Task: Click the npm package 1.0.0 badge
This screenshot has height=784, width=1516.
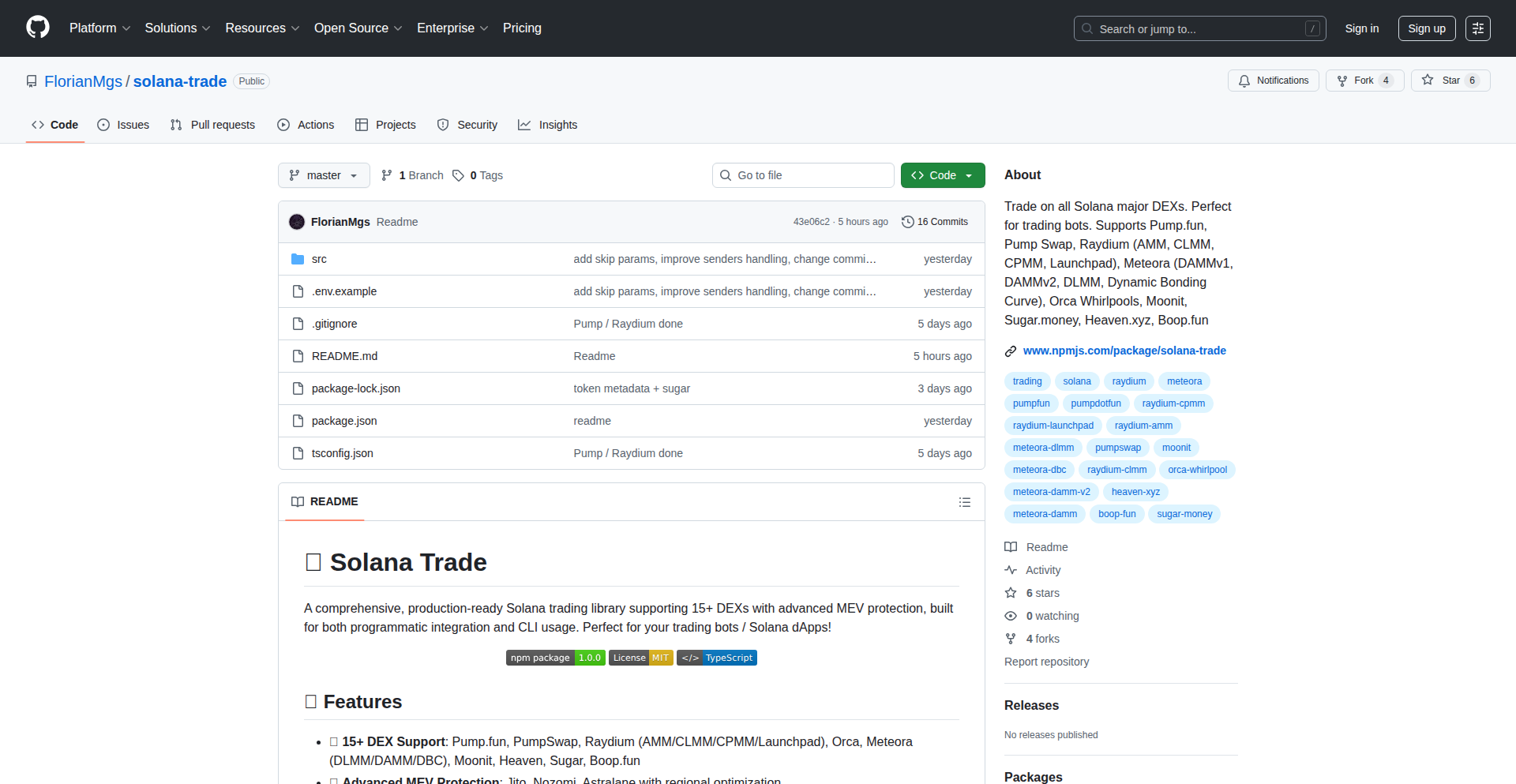Action: tap(556, 658)
